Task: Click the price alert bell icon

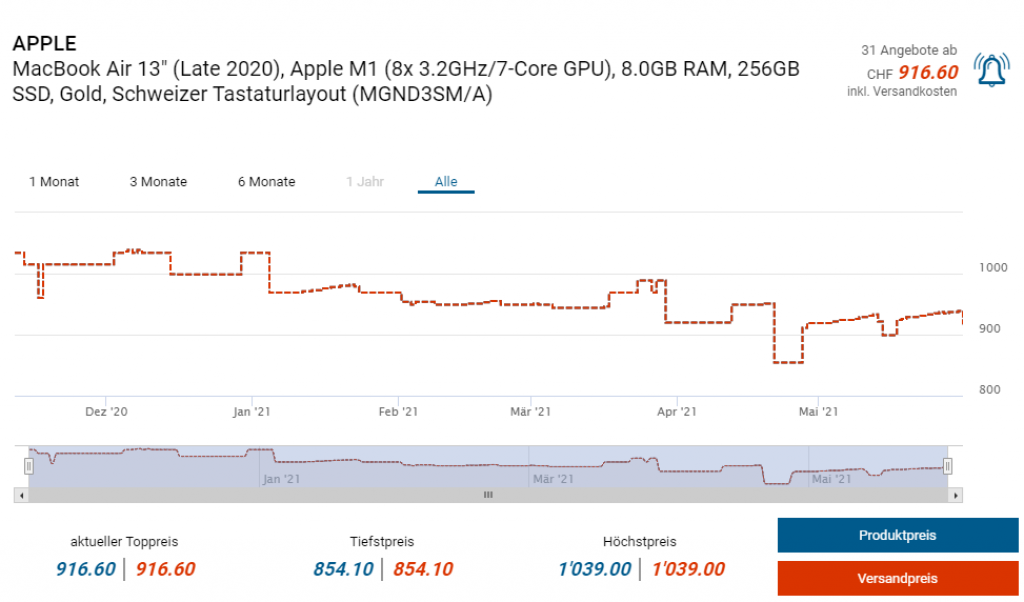Action: (x=990, y=70)
